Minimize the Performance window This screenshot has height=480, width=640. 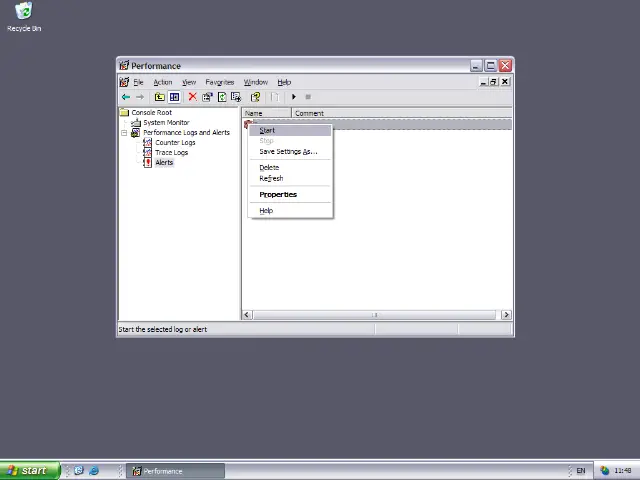point(476,66)
